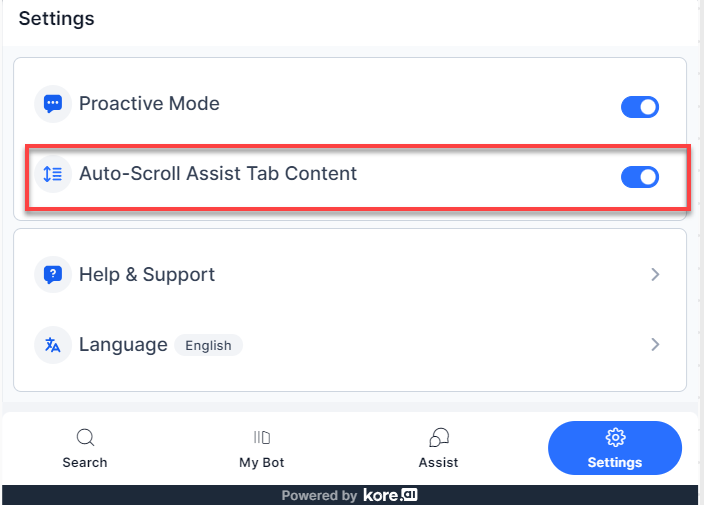704x505 pixels.
Task: Expand Help & Support chevron arrow
Action: pos(655,274)
